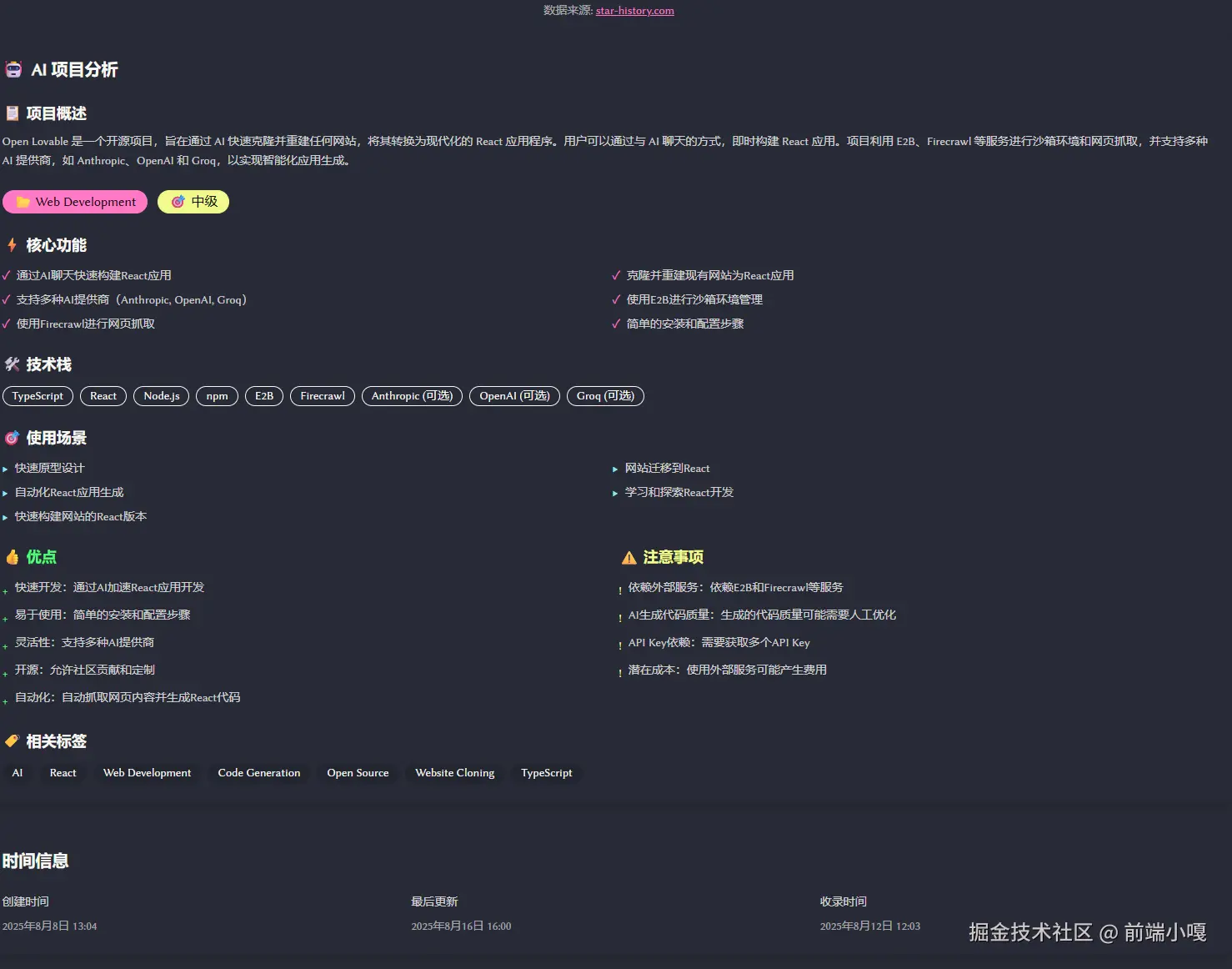Click the tools icon next to 技术栈

(x=12, y=364)
